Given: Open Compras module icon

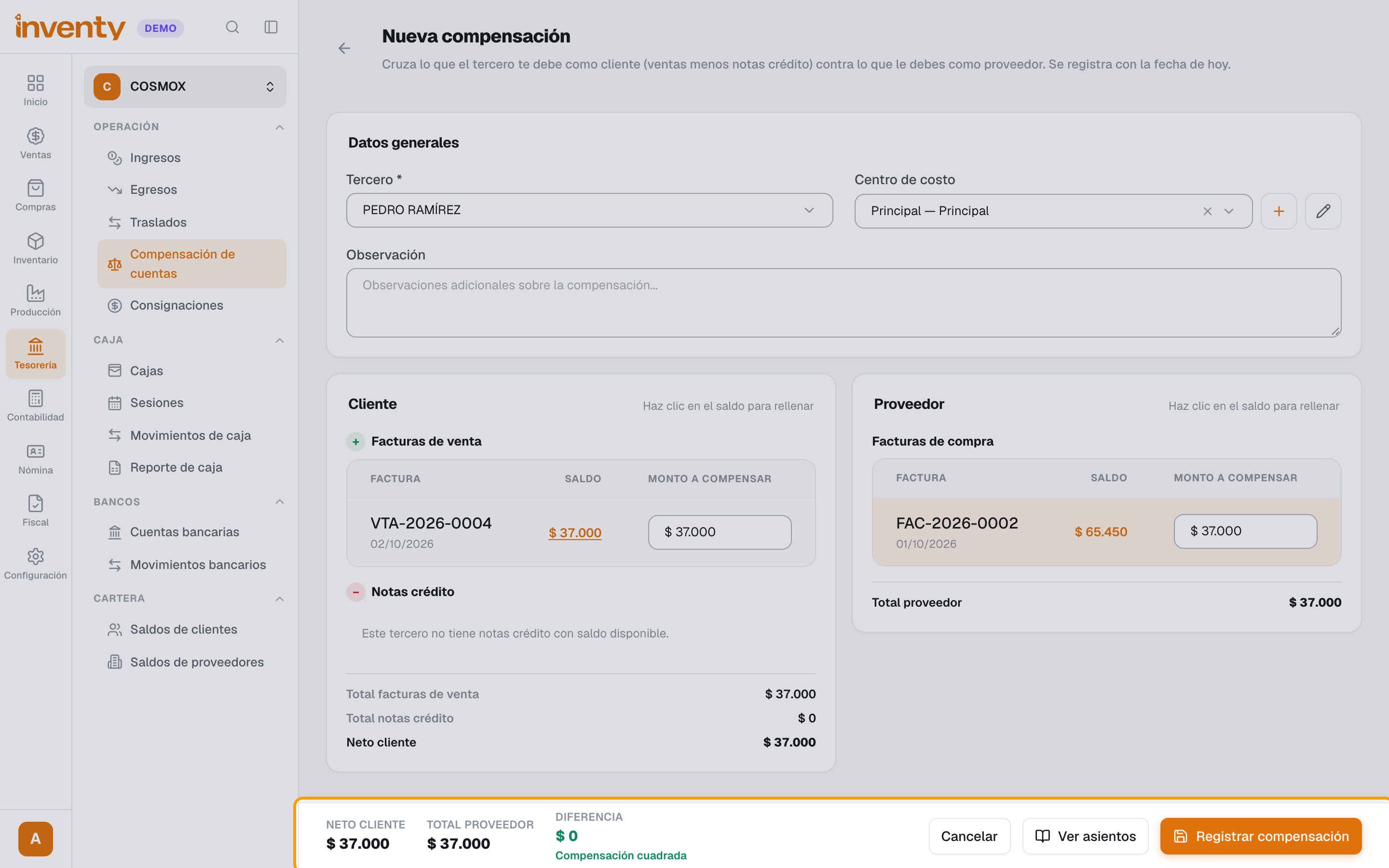Looking at the screenshot, I should click(x=36, y=195).
